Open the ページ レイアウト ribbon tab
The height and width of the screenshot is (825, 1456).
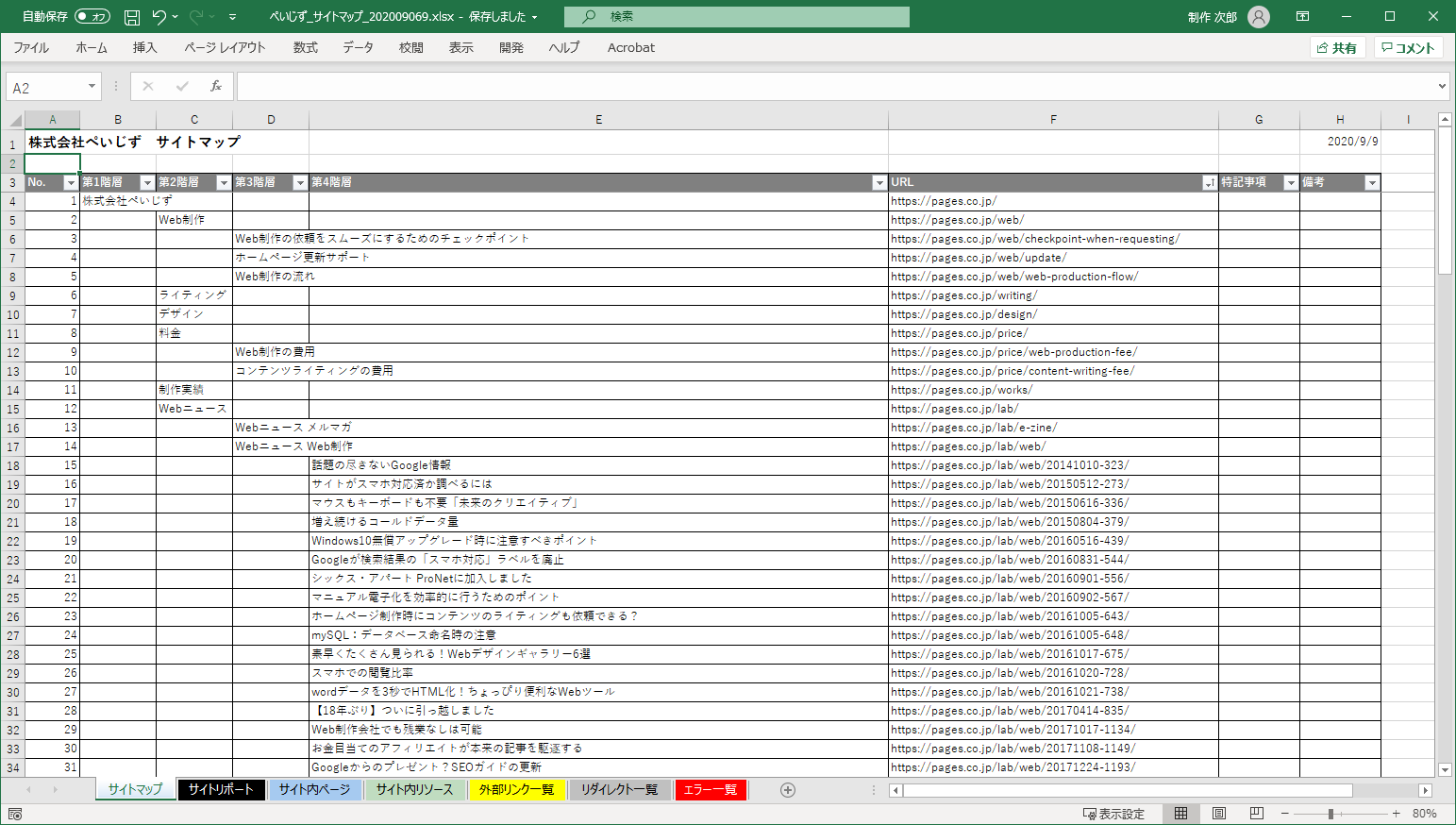point(225,47)
